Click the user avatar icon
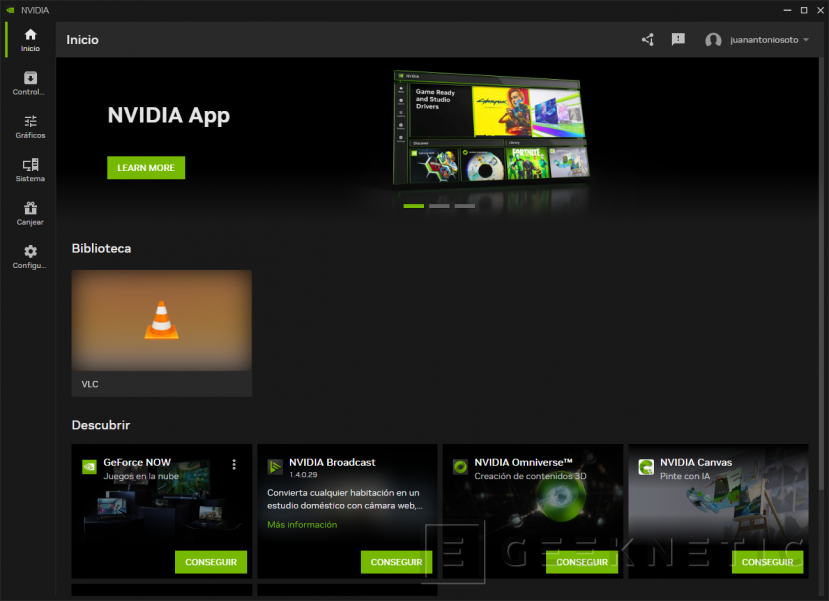This screenshot has width=829, height=601. point(713,40)
